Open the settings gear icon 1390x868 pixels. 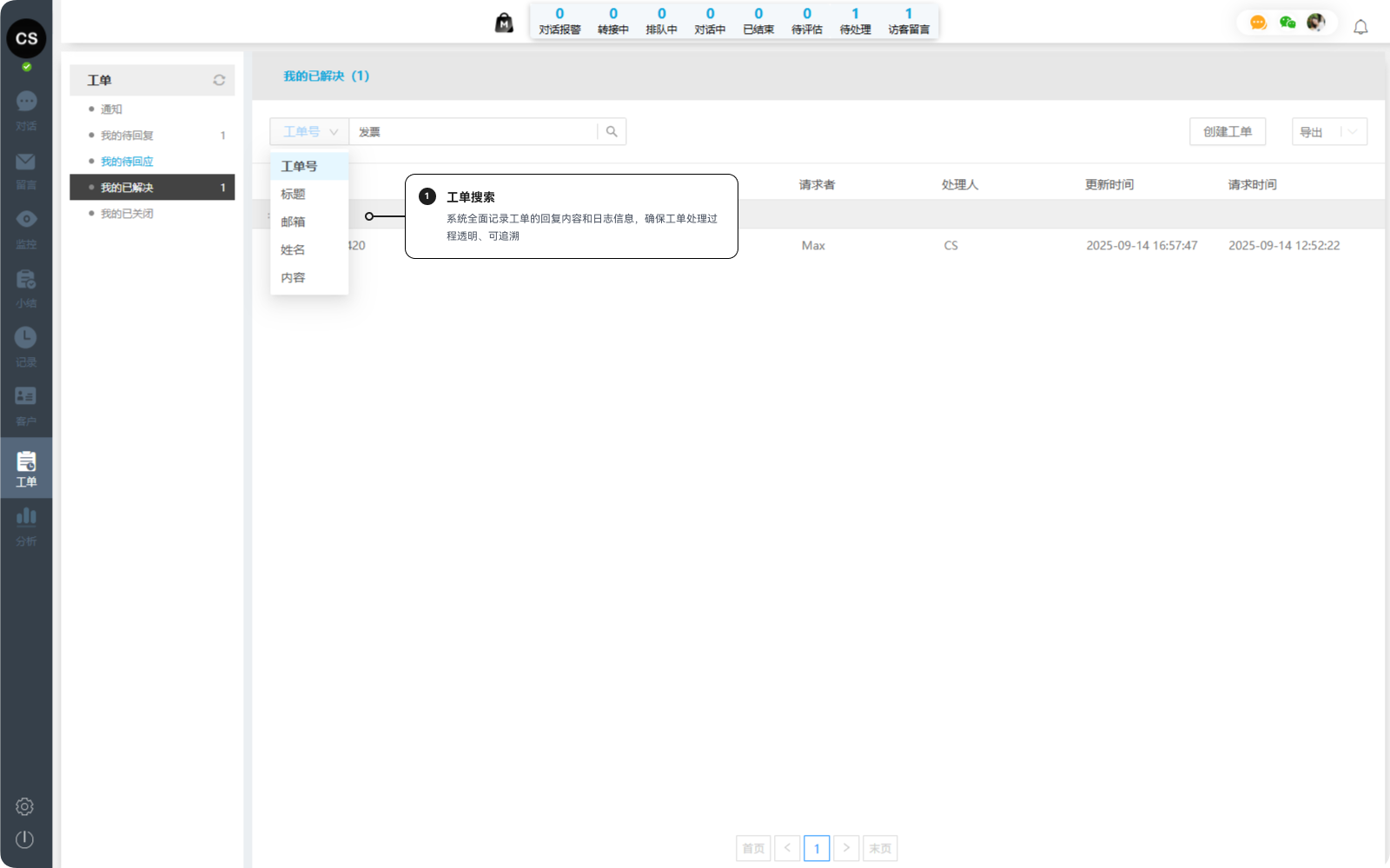pyautogui.click(x=25, y=806)
